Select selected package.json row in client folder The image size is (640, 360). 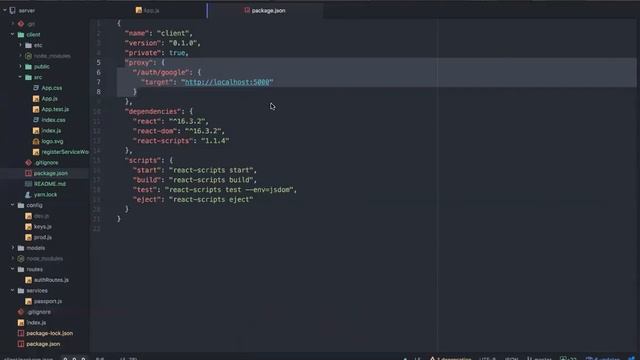click(44, 173)
